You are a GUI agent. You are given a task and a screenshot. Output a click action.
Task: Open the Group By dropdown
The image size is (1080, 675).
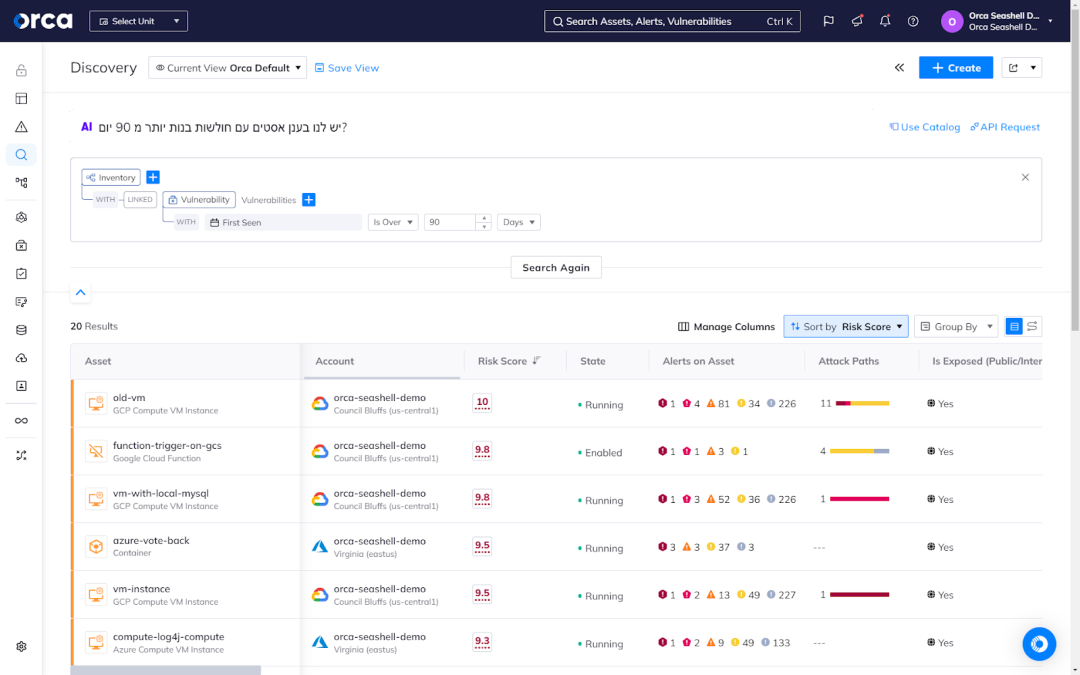coord(956,326)
